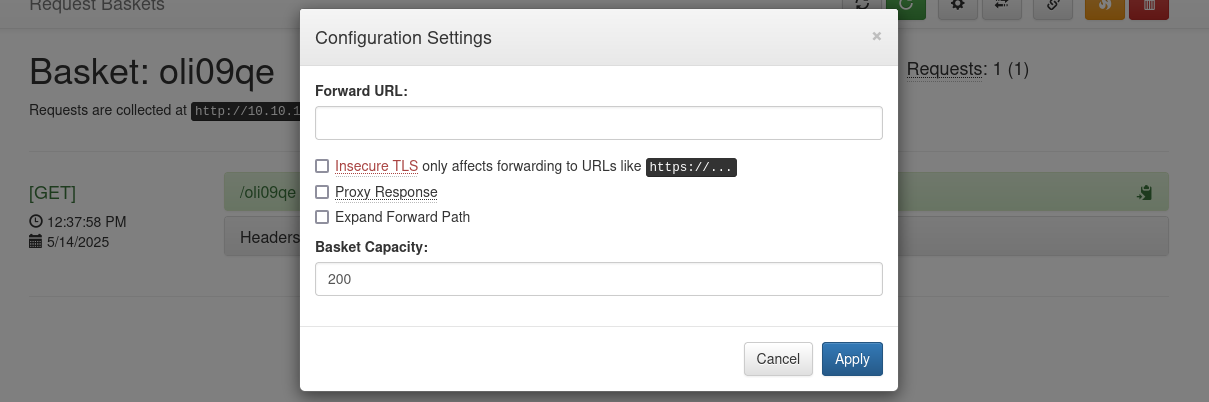The image size is (1209, 402).
Task: Open settings via the gear icon
Action: (x=957, y=7)
